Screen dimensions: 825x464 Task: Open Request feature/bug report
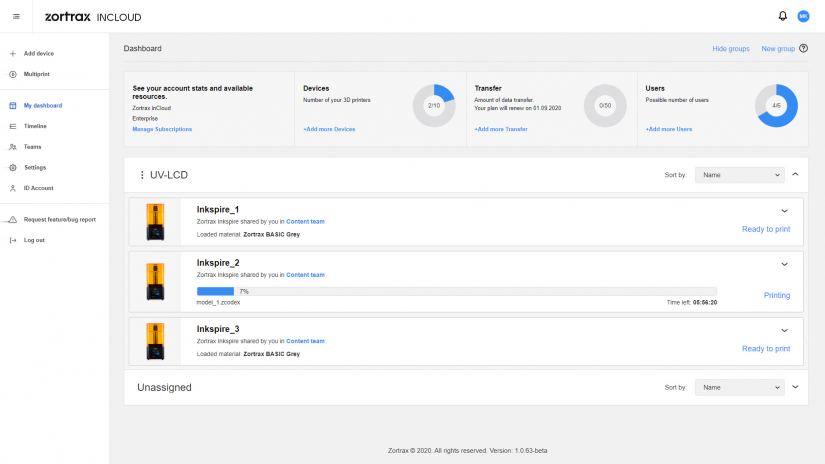[59, 219]
